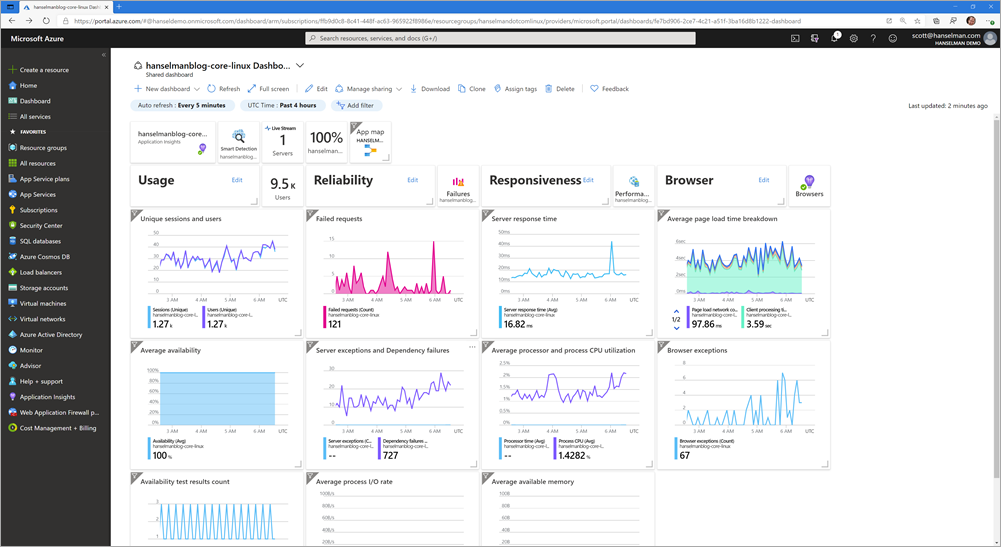Change the Auto refresh interval pill

tap(183, 105)
